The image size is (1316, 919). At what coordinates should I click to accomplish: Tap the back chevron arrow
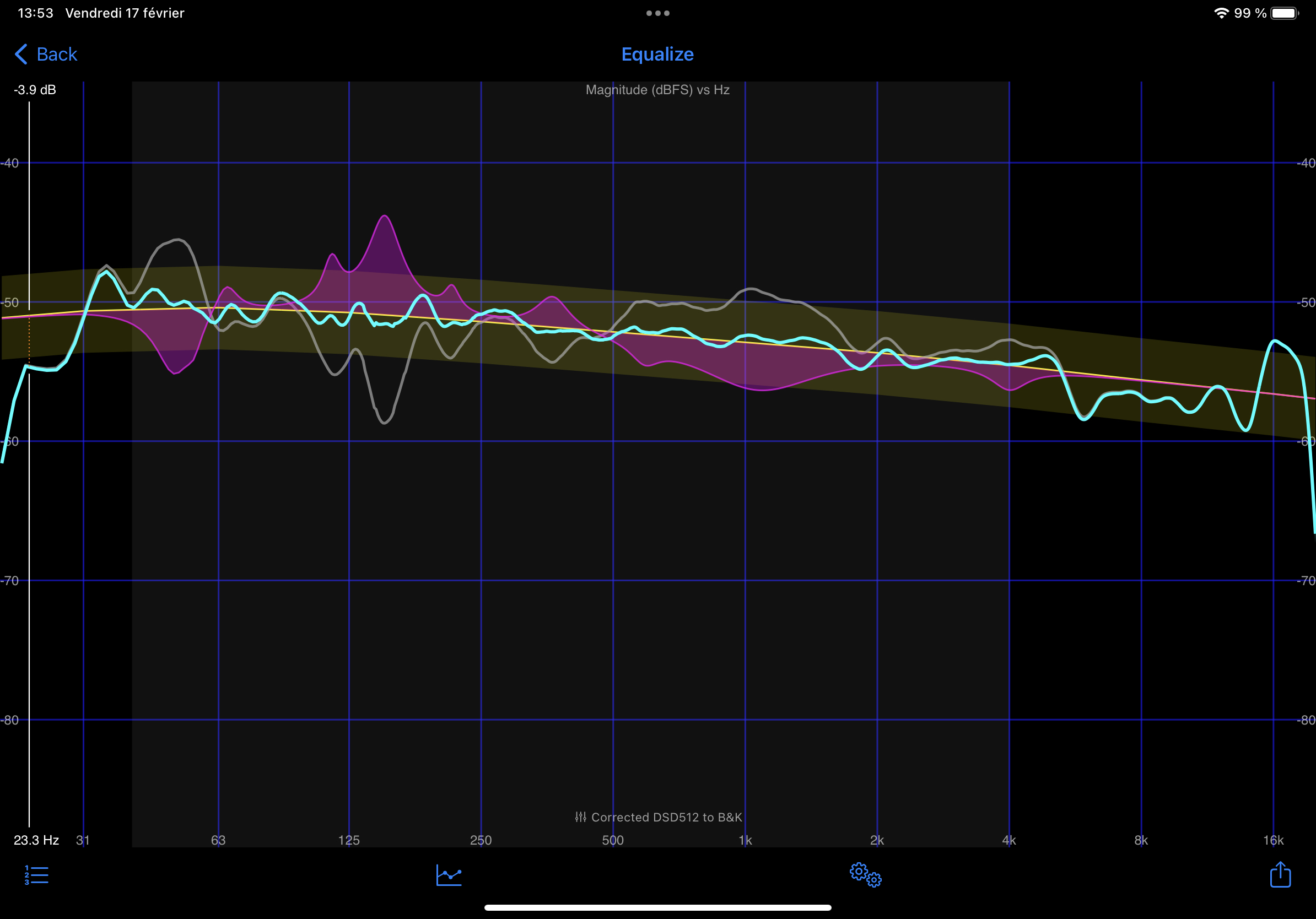point(20,55)
